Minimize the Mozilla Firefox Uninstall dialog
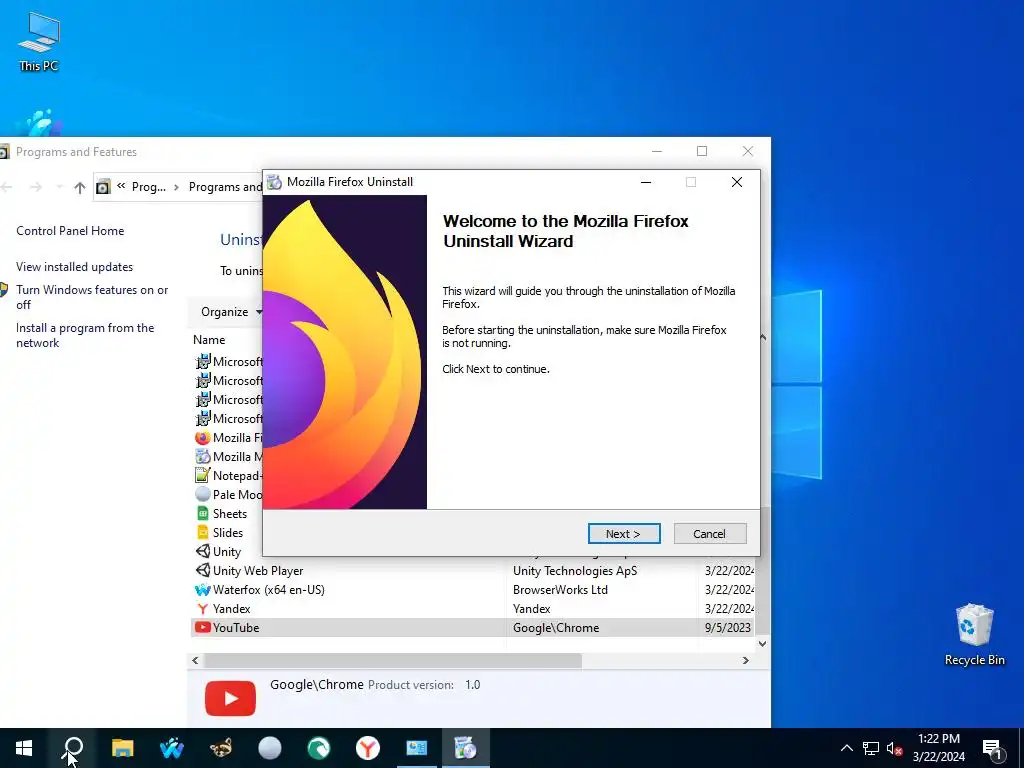1024x768 pixels. tap(646, 182)
